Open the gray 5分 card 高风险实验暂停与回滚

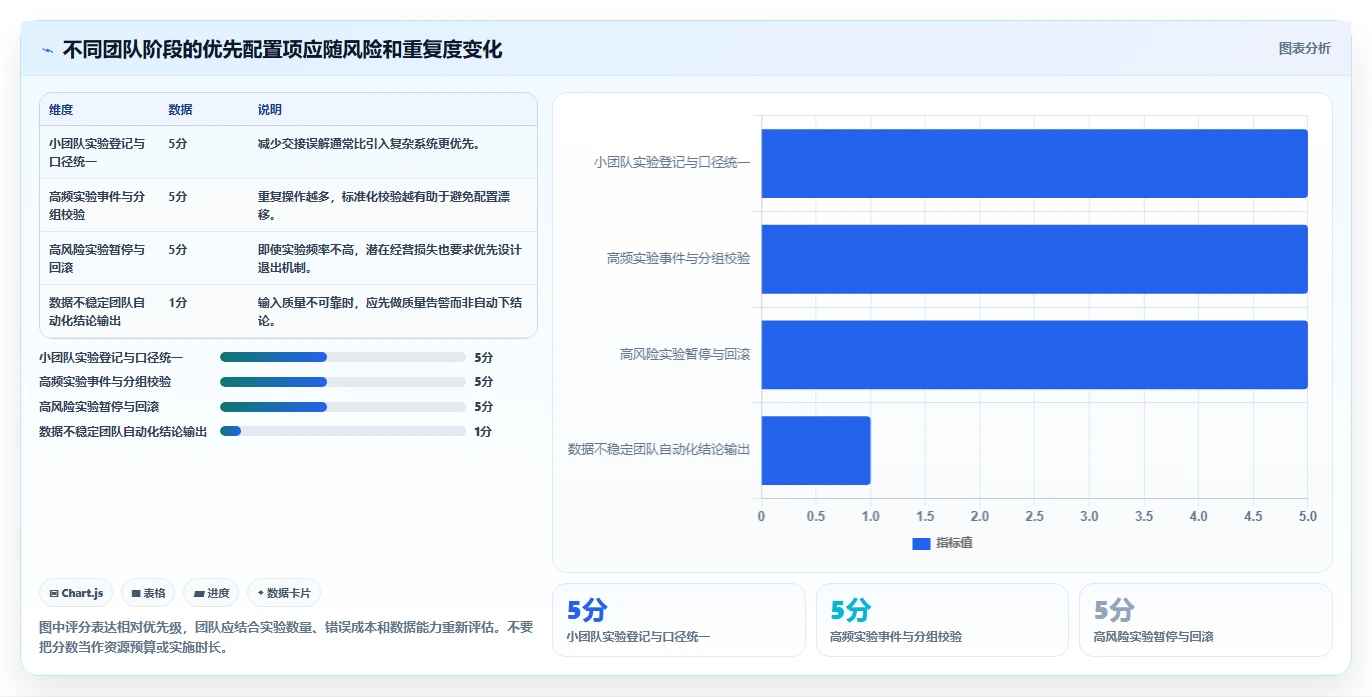[x=1205, y=620]
